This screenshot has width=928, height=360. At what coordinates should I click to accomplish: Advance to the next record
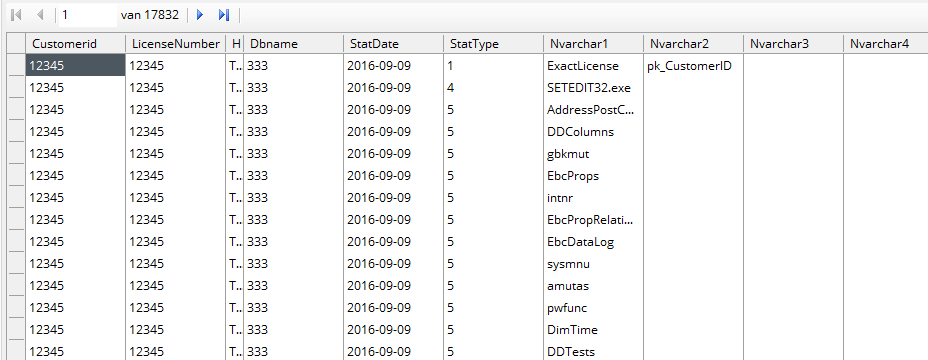click(200, 15)
